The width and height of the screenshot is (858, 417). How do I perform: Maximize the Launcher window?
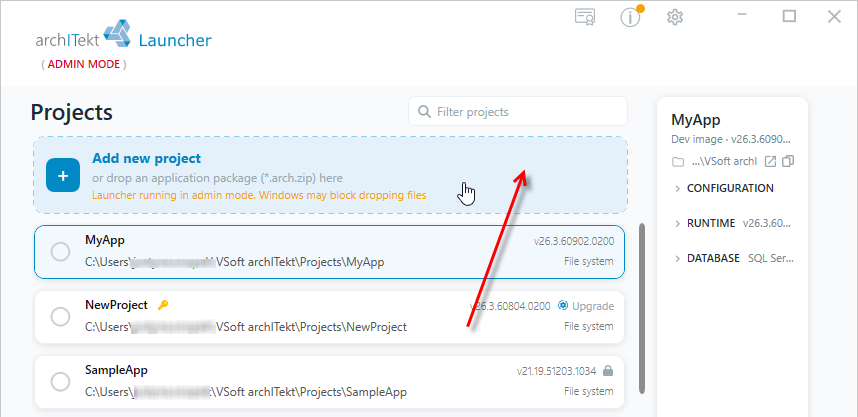tap(789, 16)
